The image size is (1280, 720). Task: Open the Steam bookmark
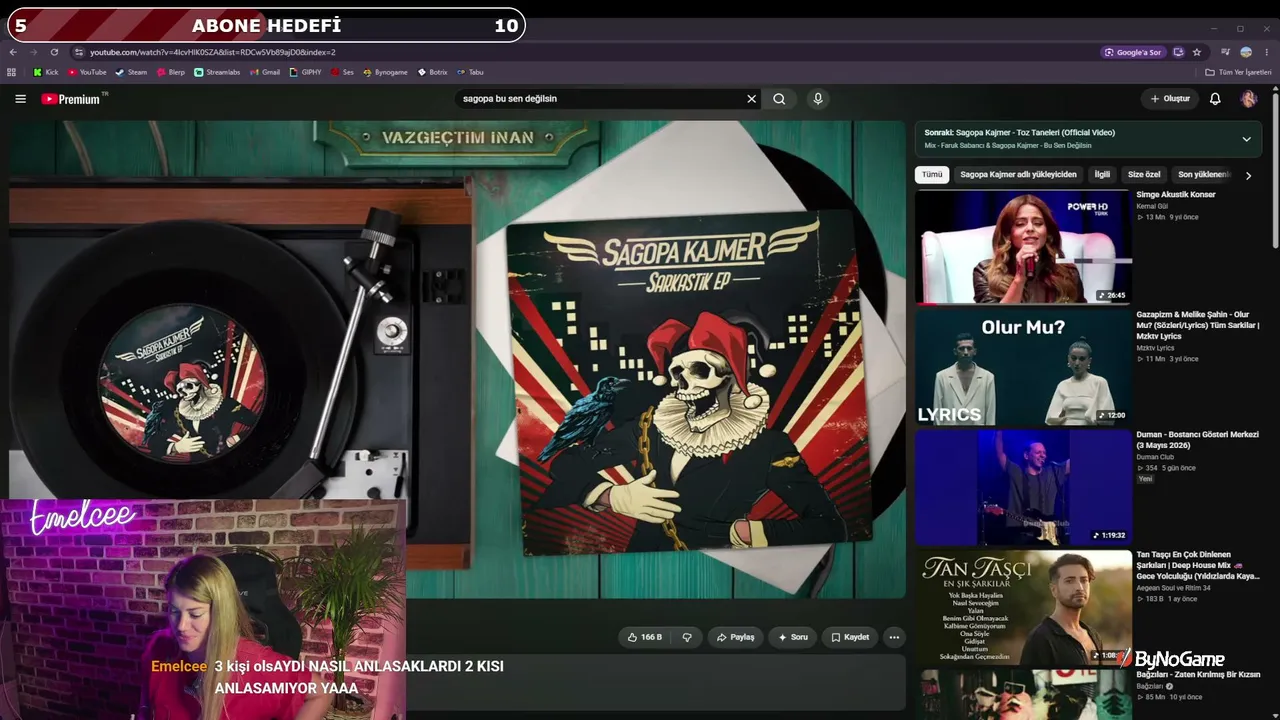pos(131,72)
